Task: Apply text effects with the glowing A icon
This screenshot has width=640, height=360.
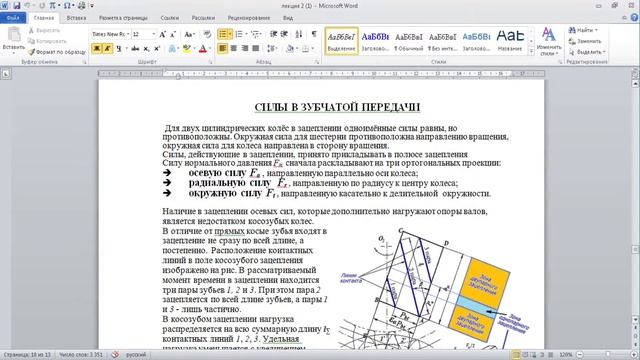Action: (x=172, y=49)
